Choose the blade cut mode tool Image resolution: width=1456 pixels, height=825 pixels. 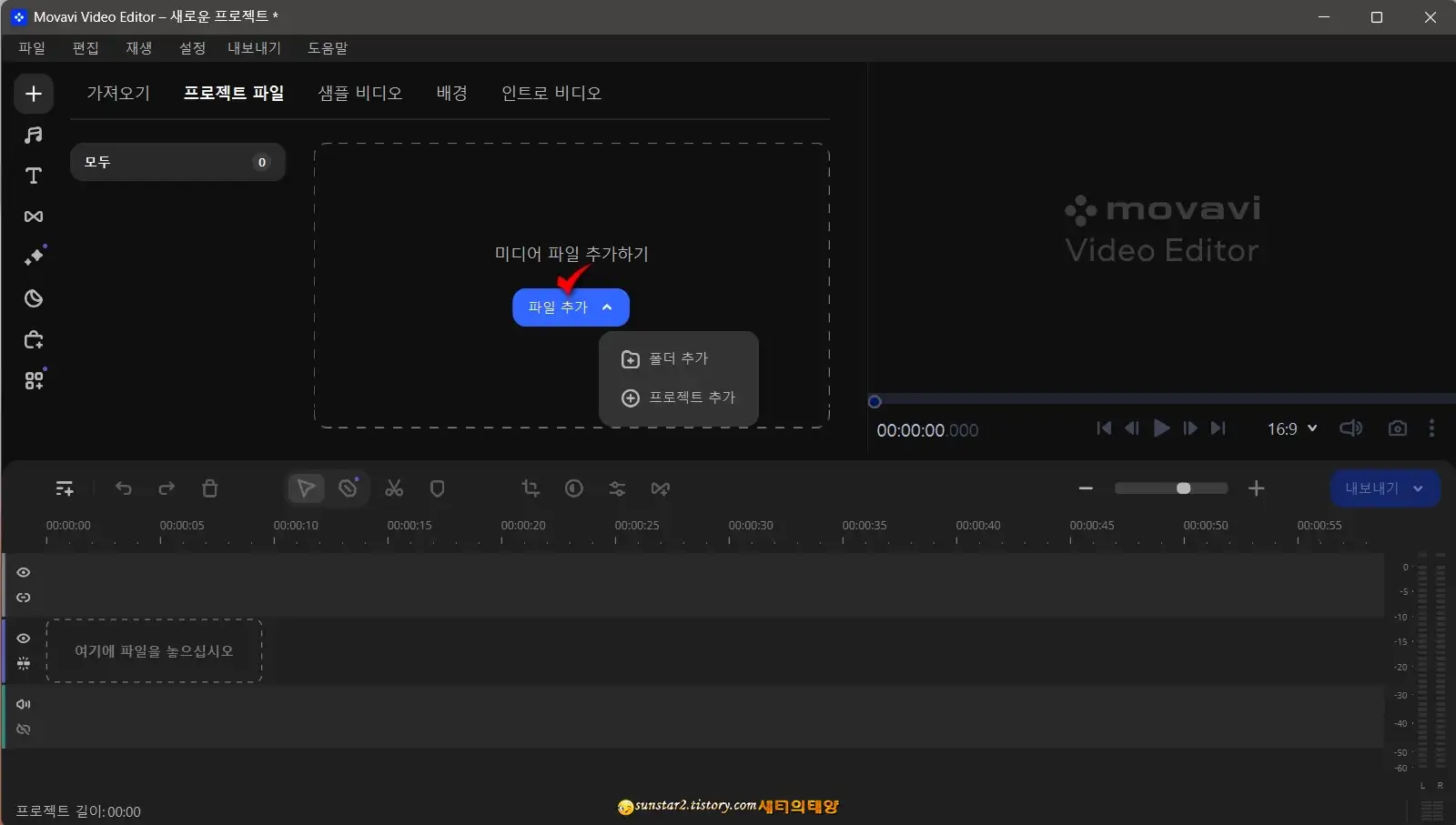click(349, 488)
